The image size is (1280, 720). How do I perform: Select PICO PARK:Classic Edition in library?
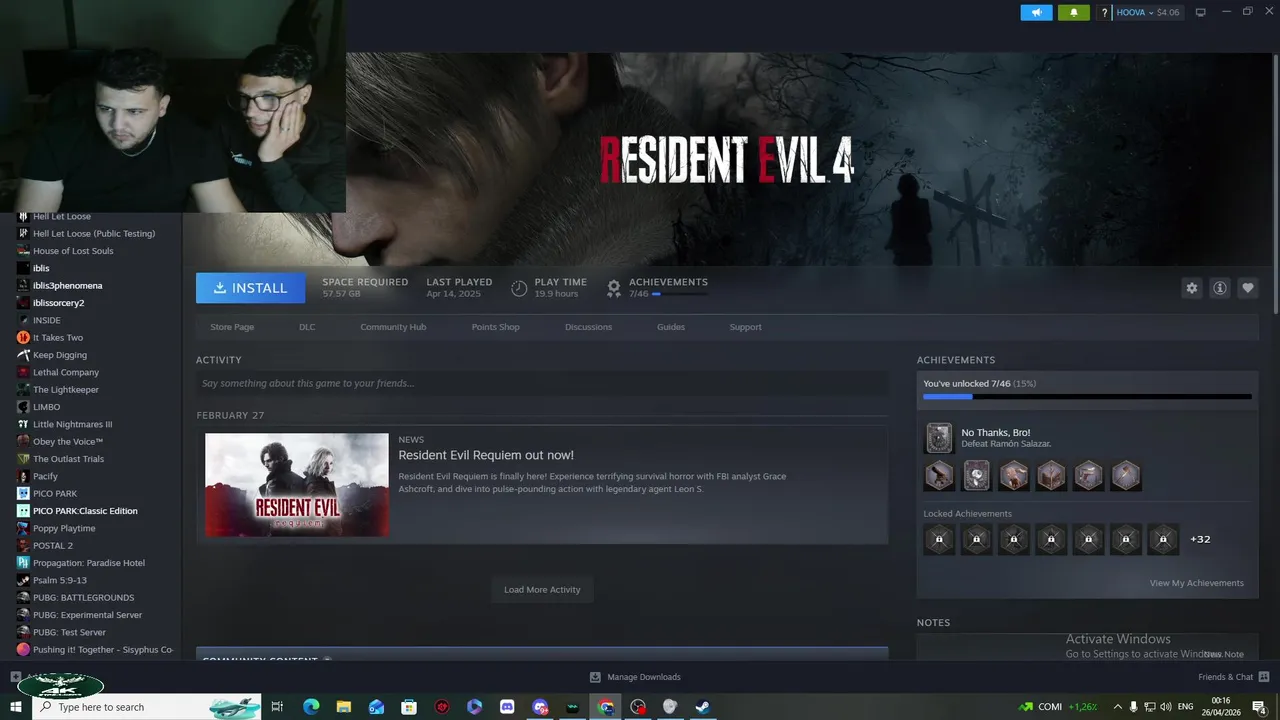click(x=86, y=511)
